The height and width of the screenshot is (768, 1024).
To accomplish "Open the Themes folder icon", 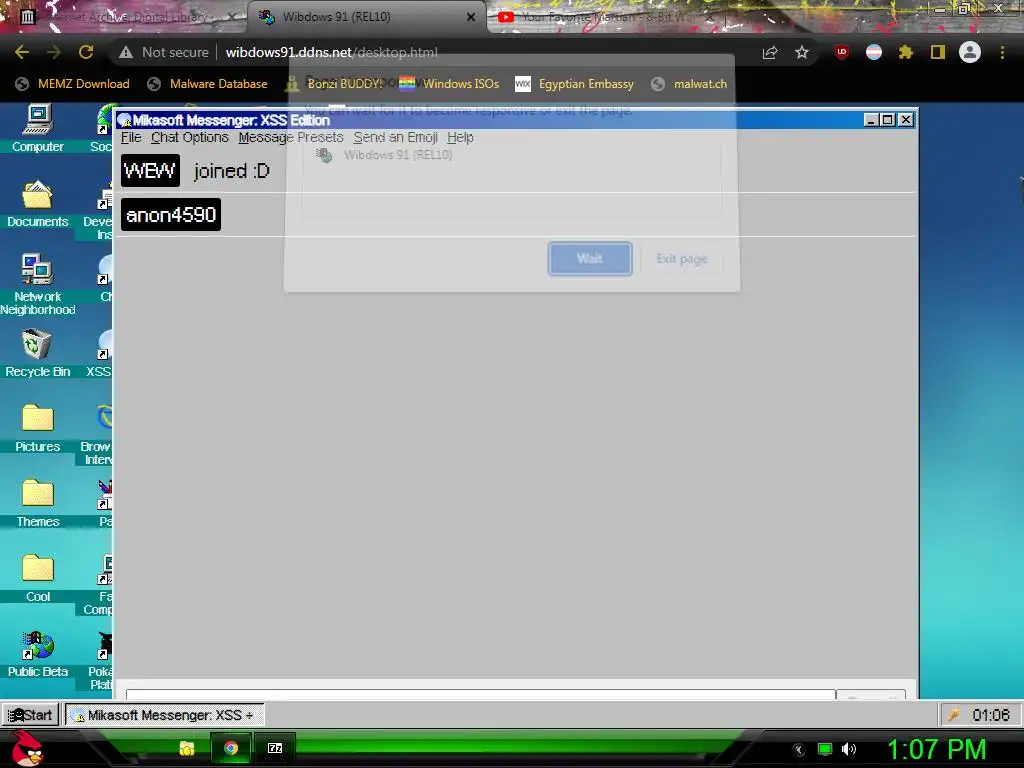I will click(x=38, y=503).
